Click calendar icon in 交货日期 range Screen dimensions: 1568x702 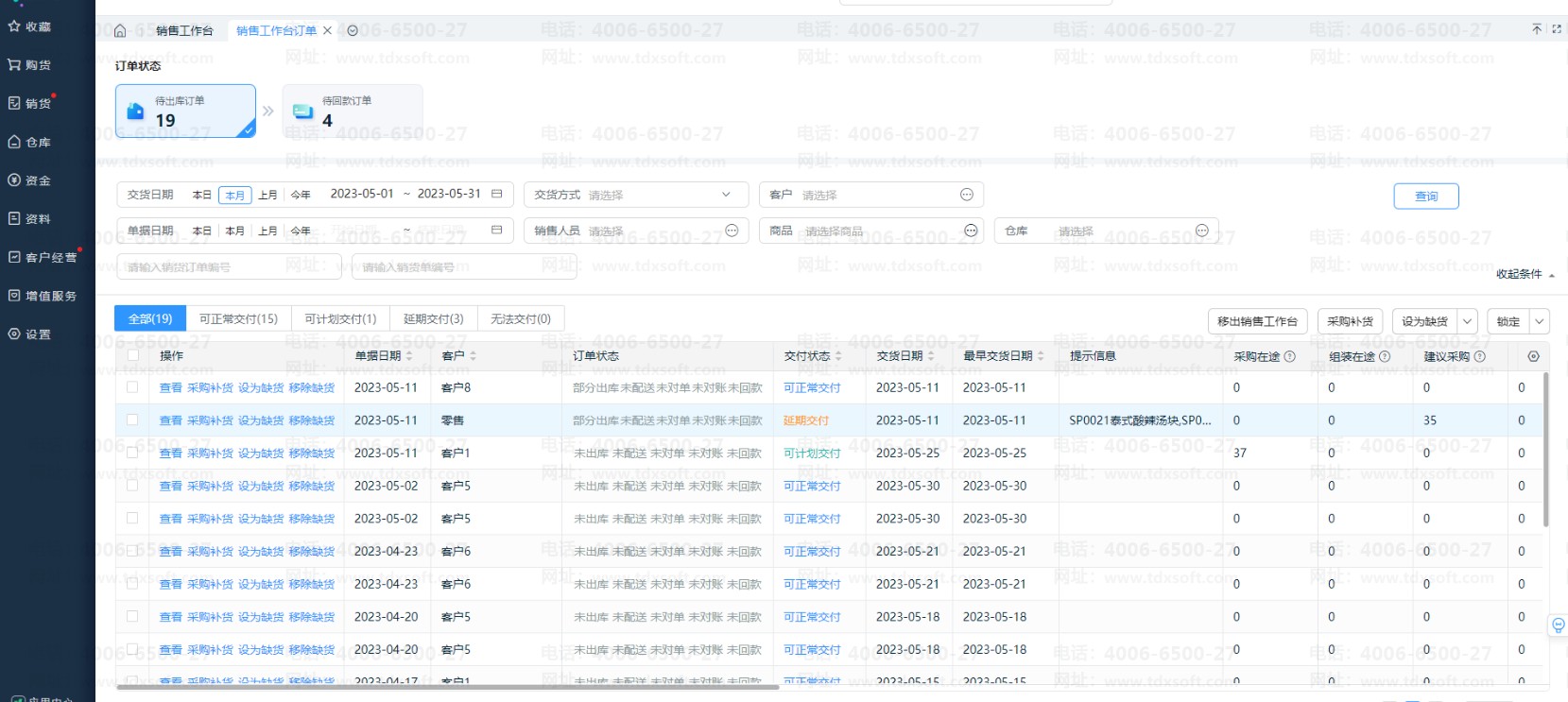click(x=496, y=194)
